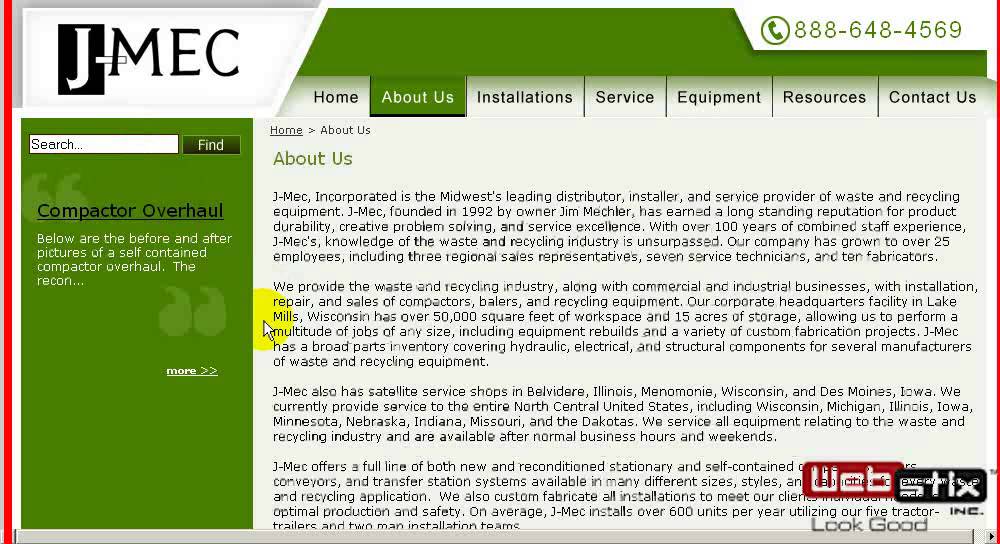This screenshot has height=544, width=1000.
Task: Click the 888-648-4569 phone number
Action: (878, 29)
